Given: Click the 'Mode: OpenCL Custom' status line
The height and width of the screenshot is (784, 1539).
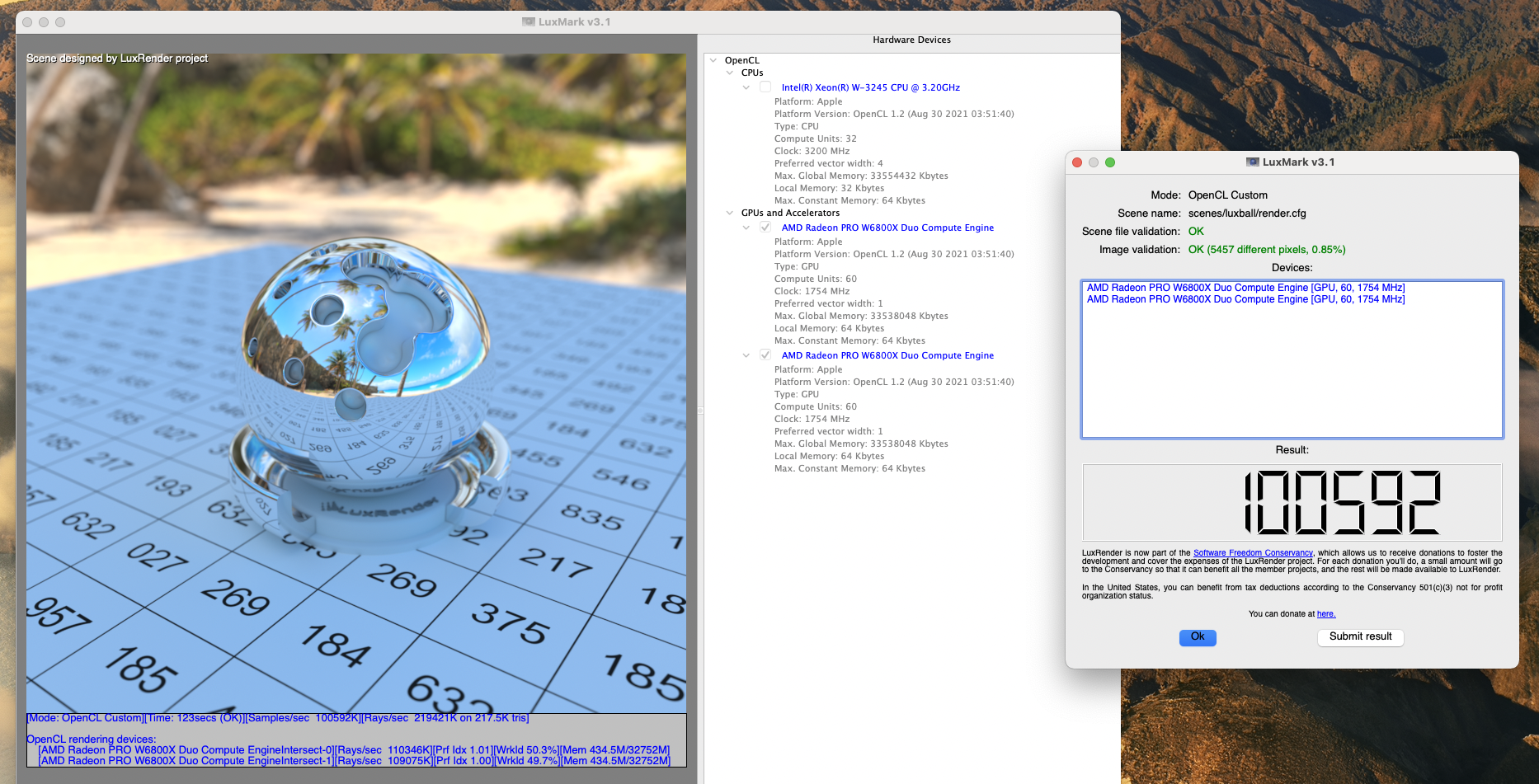Looking at the screenshot, I should [x=278, y=718].
